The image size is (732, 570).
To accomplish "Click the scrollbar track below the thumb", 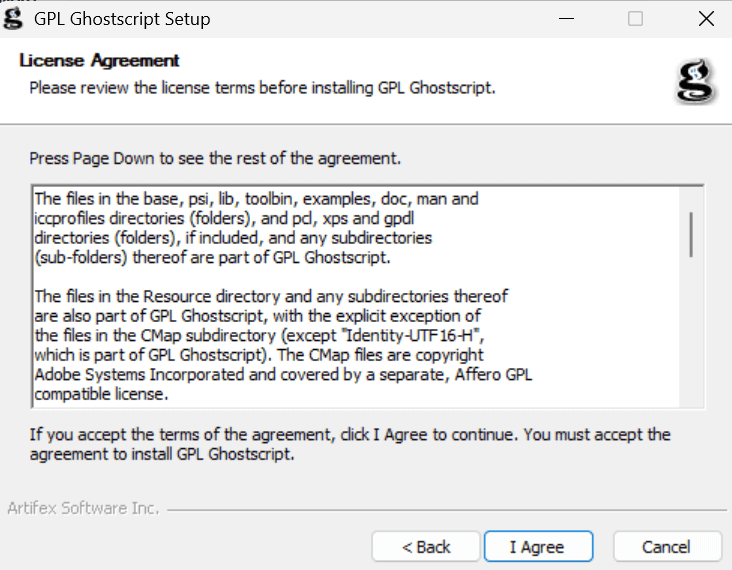I will coord(691,331).
